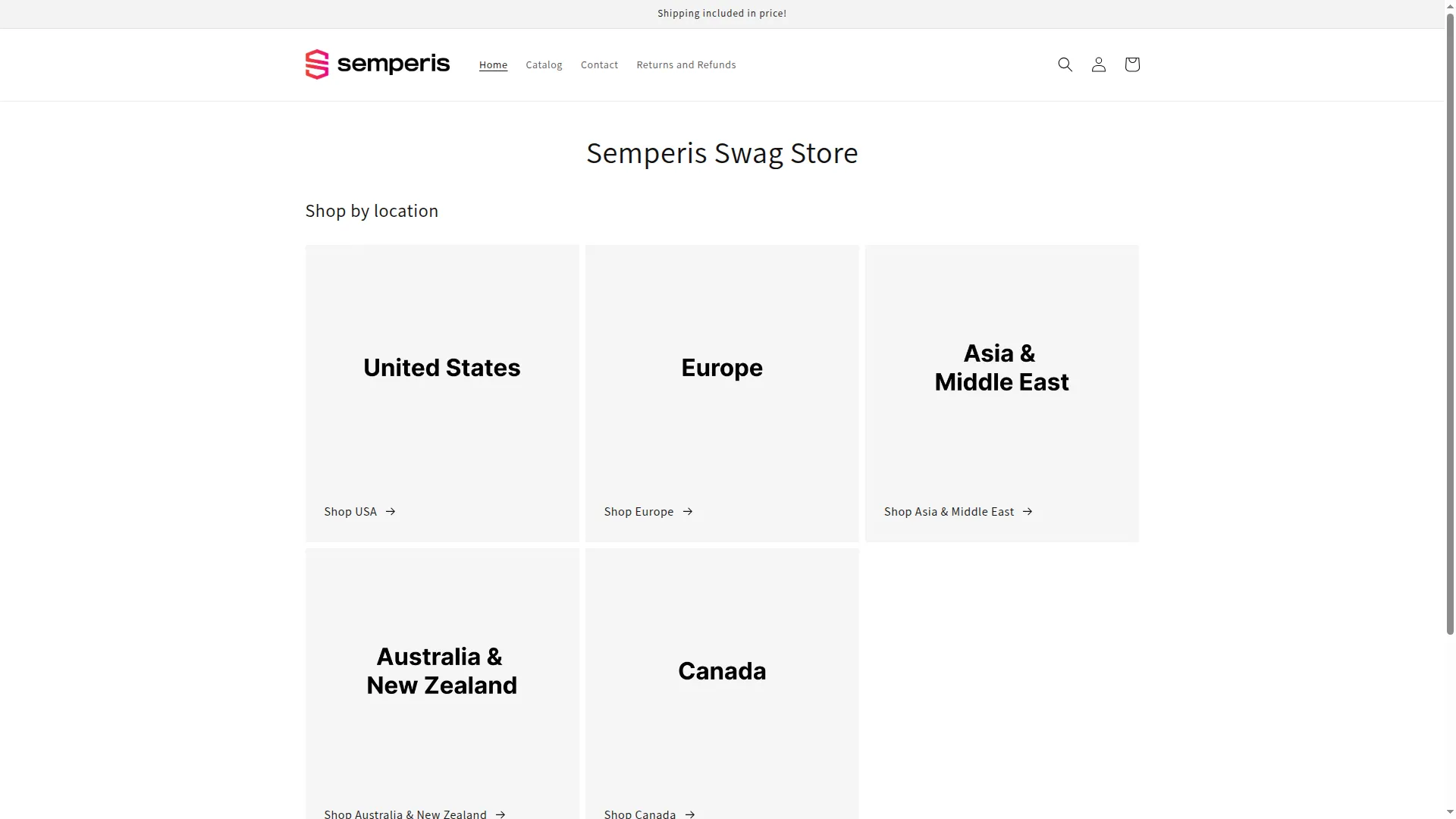Click the Semperis logo
The height and width of the screenshot is (819, 1456).
pos(377,64)
